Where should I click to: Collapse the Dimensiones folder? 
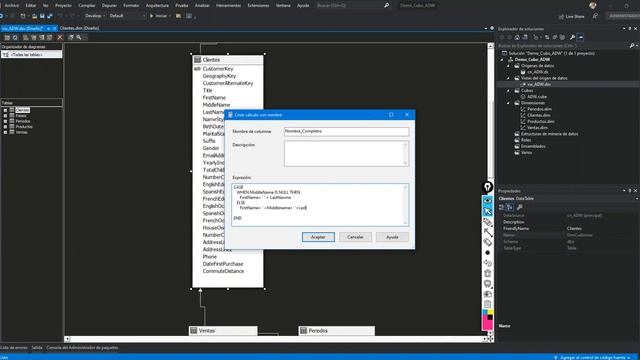tap(509, 103)
